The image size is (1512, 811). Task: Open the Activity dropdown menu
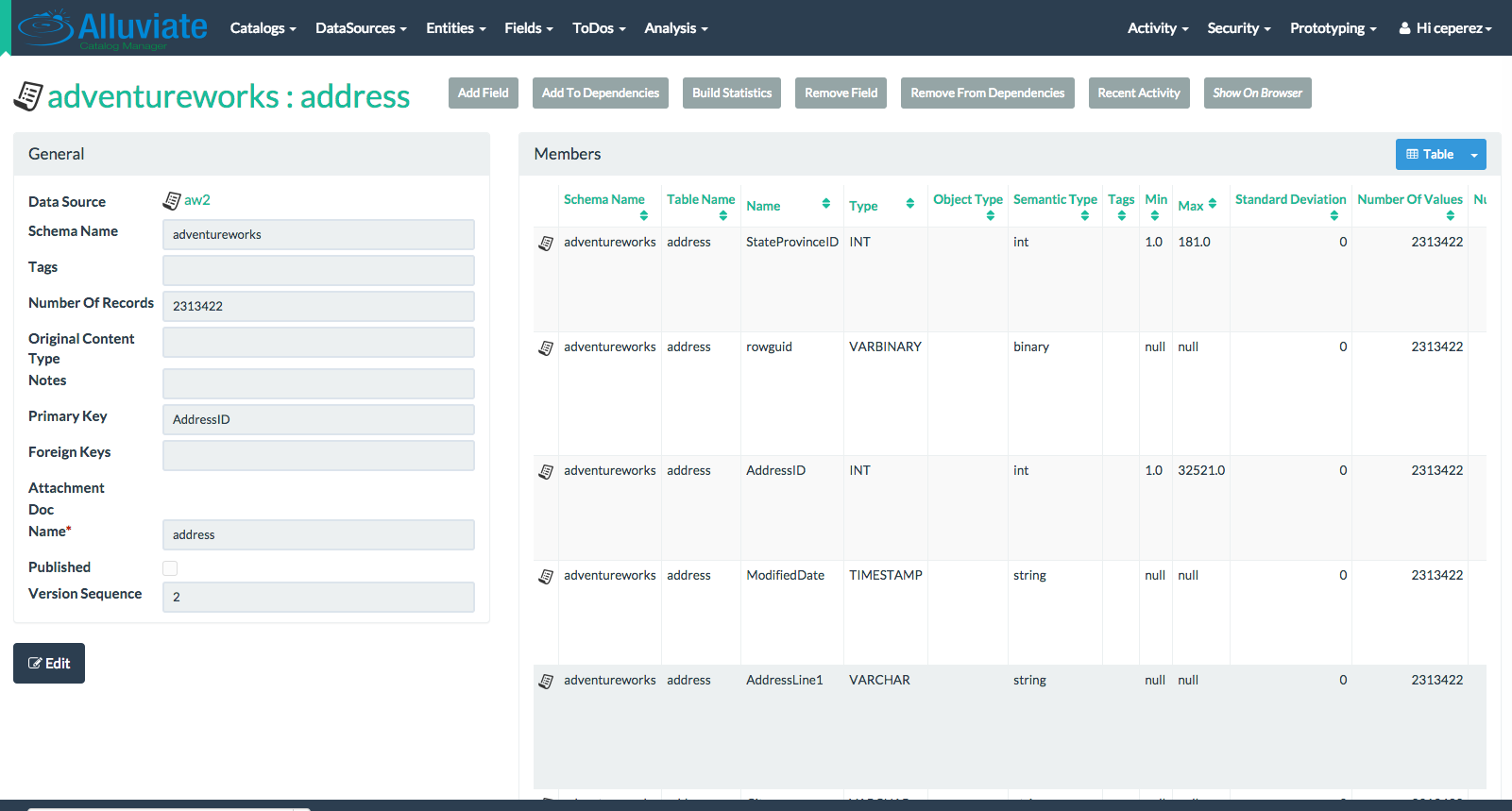coord(1158,28)
